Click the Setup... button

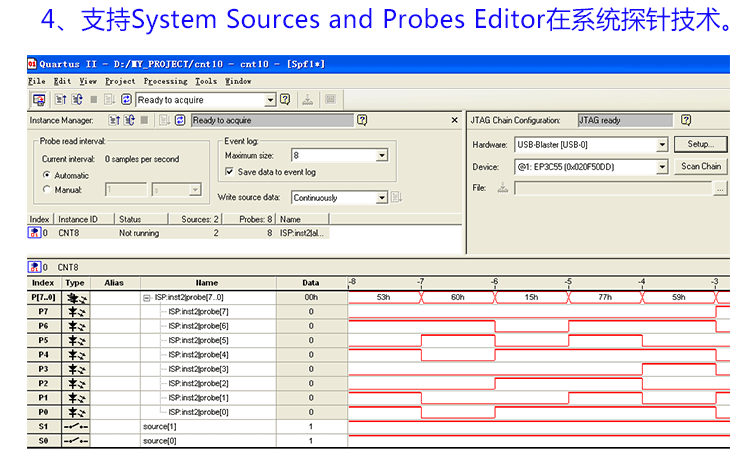(700, 144)
